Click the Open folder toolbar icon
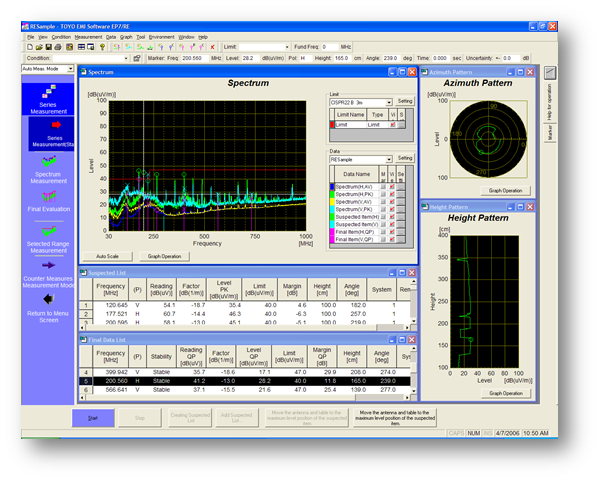The image size is (600, 481). pyautogui.click(x=39, y=47)
